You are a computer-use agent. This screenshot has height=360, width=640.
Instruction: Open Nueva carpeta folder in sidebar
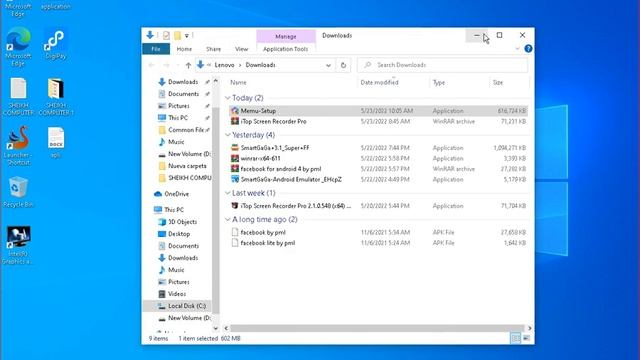tap(187, 166)
